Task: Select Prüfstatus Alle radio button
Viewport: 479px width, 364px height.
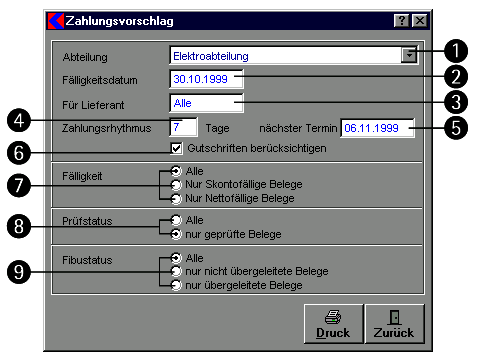Action: [176, 220]
